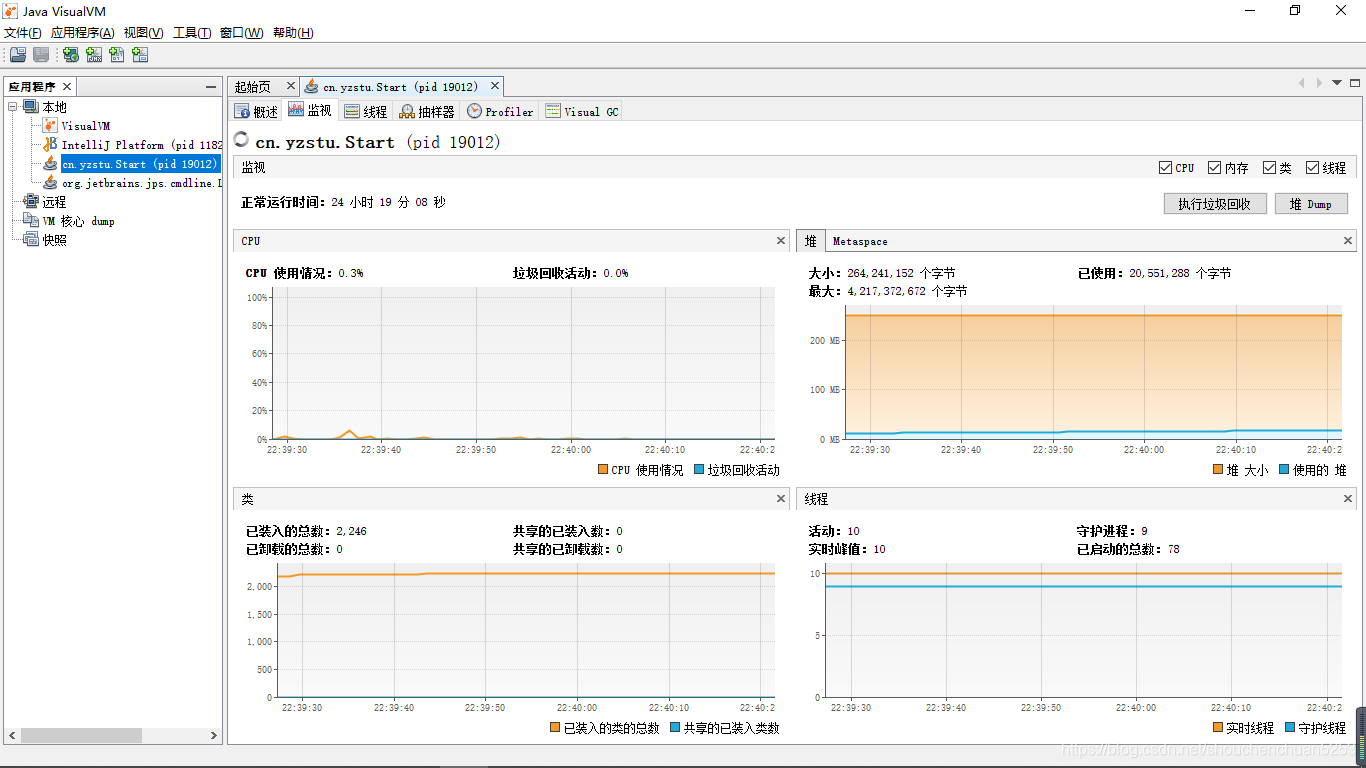Click the Add JMX Connection toolbar icon
Image resolution: width=1366 pixels, height=768 pixels.
94,55
